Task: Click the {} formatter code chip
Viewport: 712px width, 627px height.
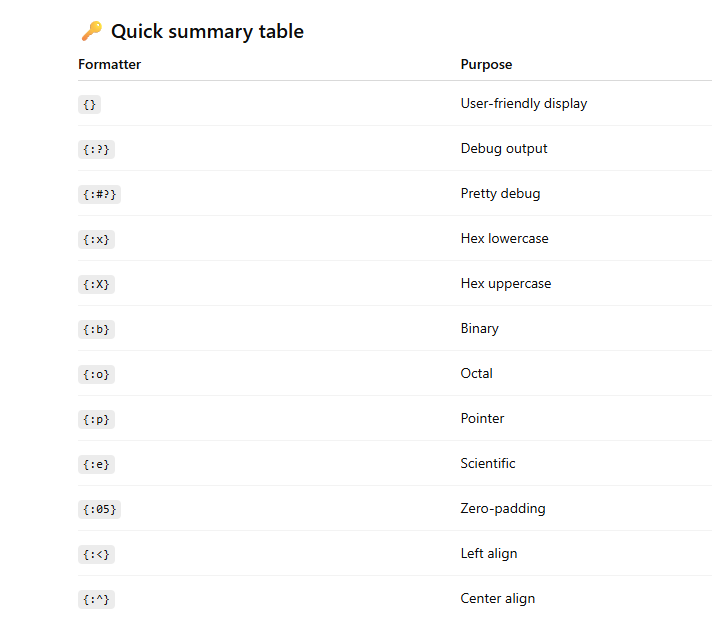Action: [90, 104]
